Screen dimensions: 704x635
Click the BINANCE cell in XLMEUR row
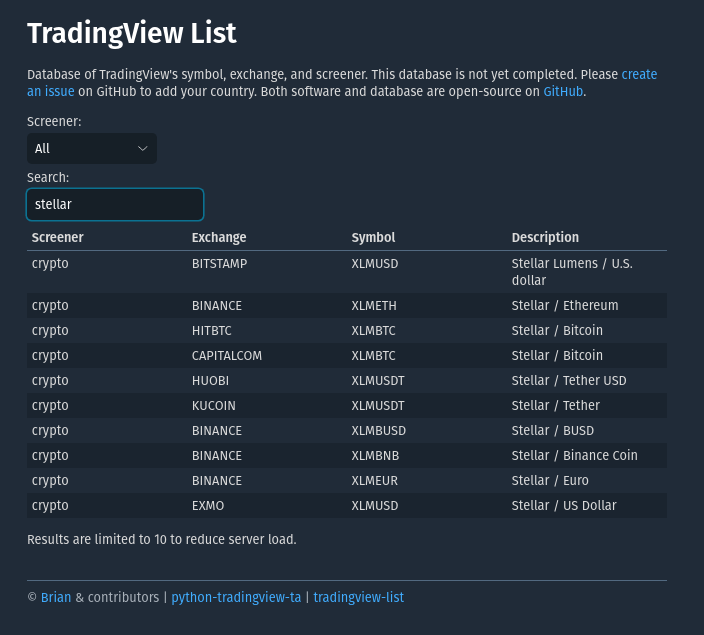coord(217,481)
